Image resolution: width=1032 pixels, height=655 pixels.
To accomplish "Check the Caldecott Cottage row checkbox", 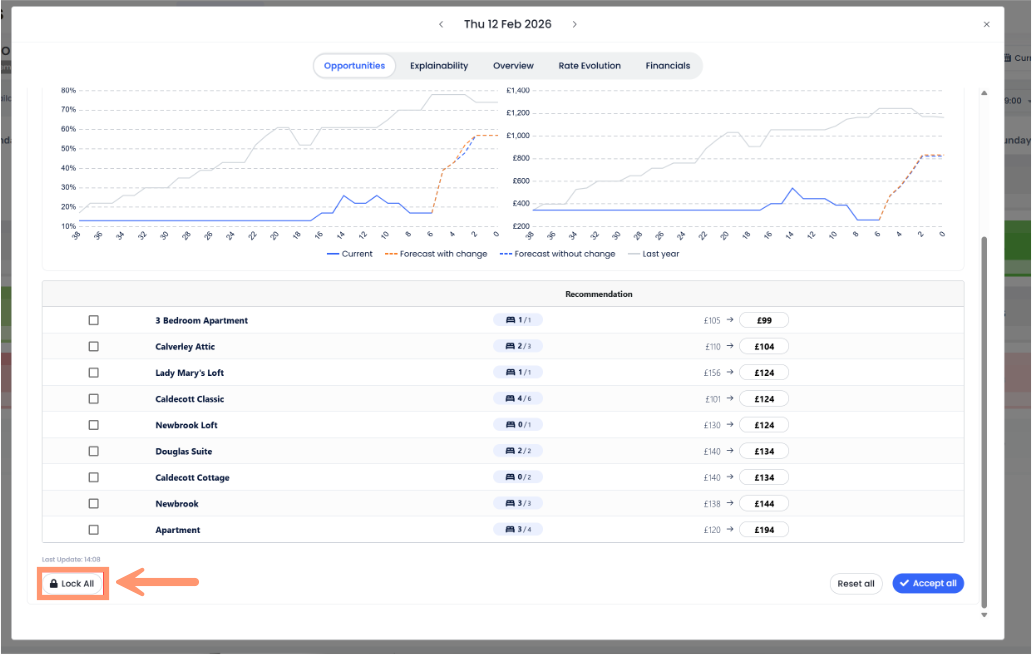I will (x=94, y=478).
